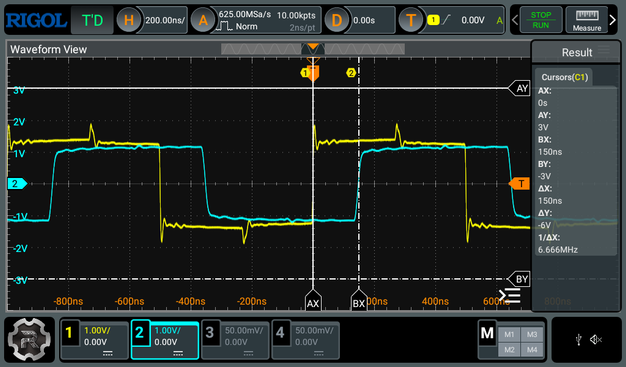This screenshot has height=367, width=626.
Task: Click the yellow channel 2 hexagon marker
Action: tap(351, 73)
